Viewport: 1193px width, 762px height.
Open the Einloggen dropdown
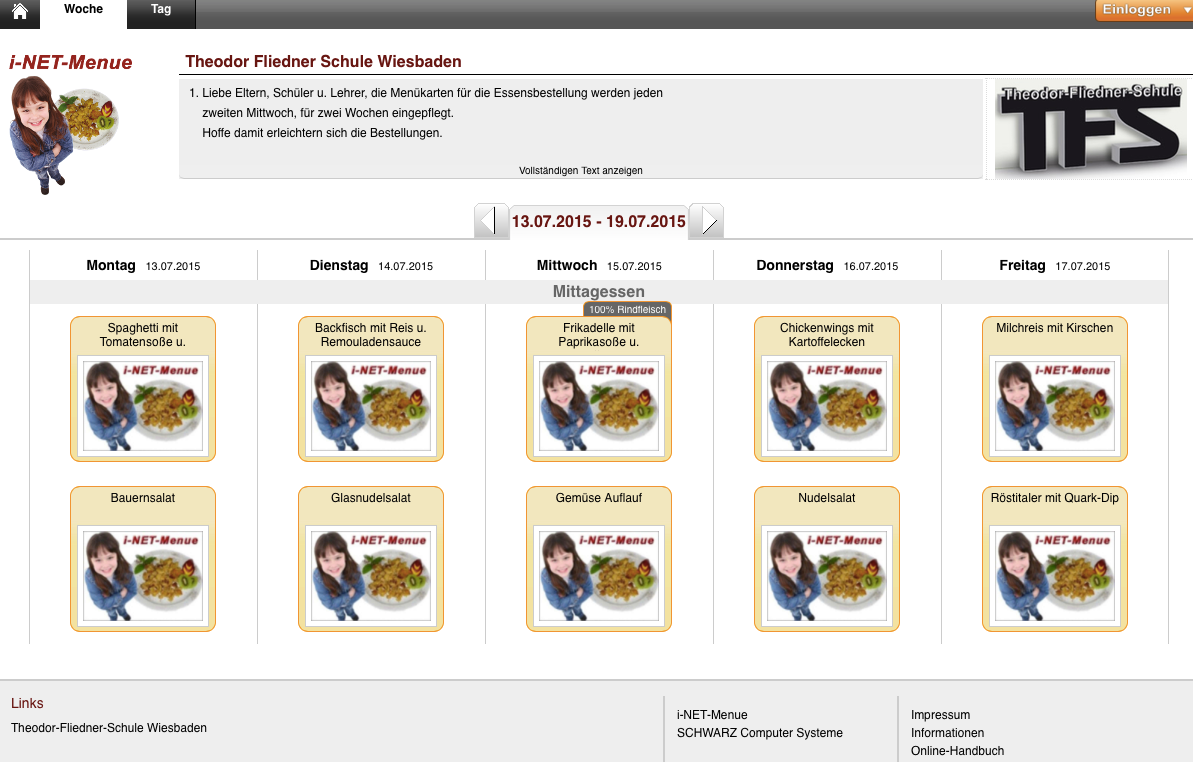click(1143, 10)
